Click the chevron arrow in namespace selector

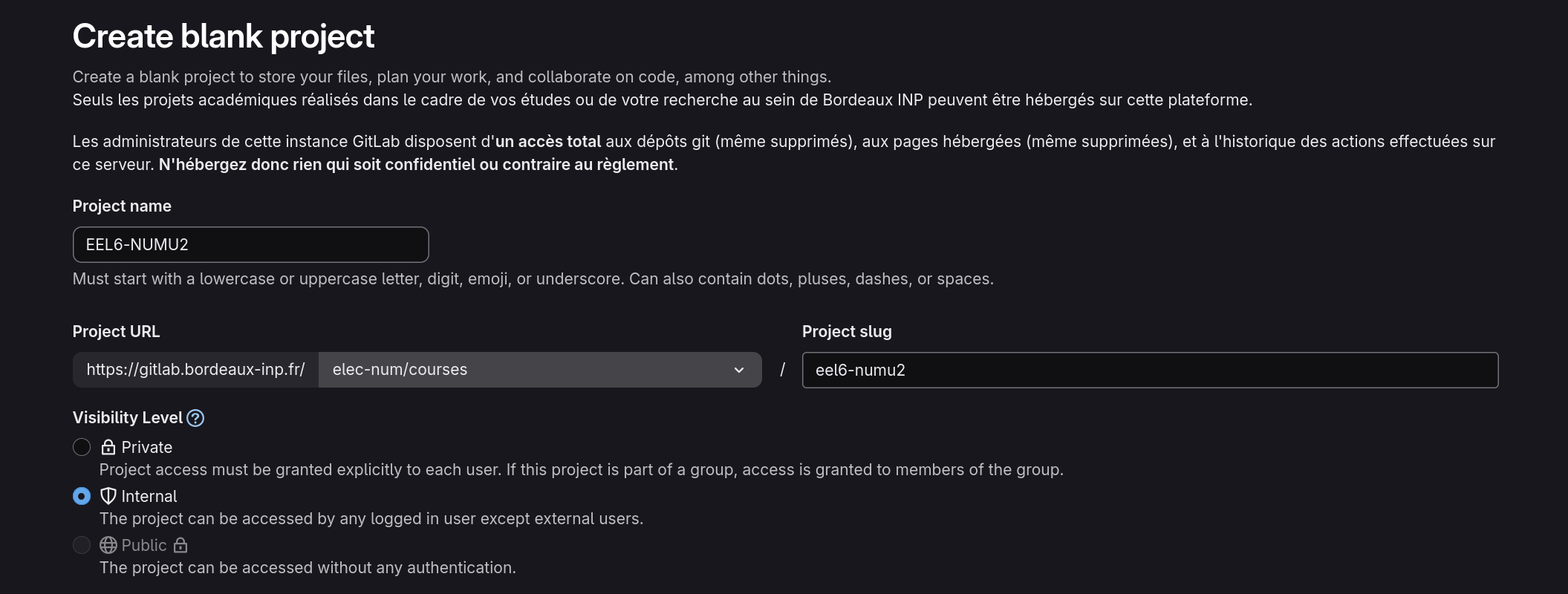pyautogui.click(x=739, y=370)
